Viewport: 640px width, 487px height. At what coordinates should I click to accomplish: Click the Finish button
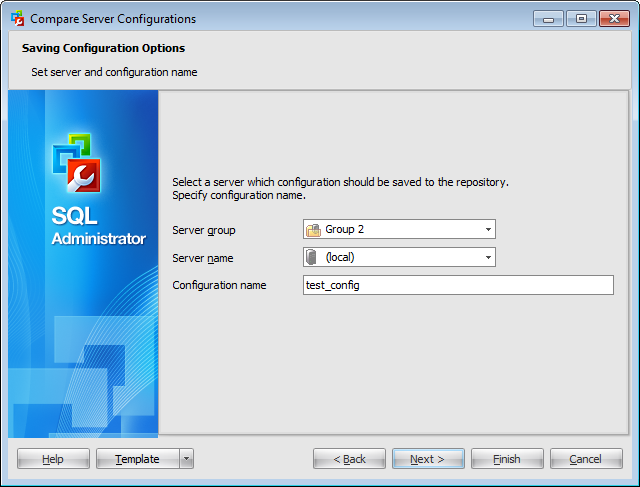507,459
